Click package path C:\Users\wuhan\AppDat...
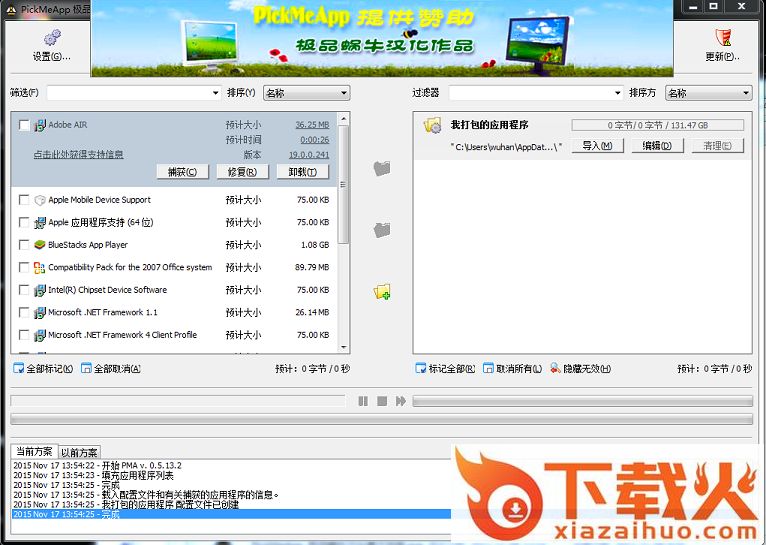 click(x=507, y=147)
